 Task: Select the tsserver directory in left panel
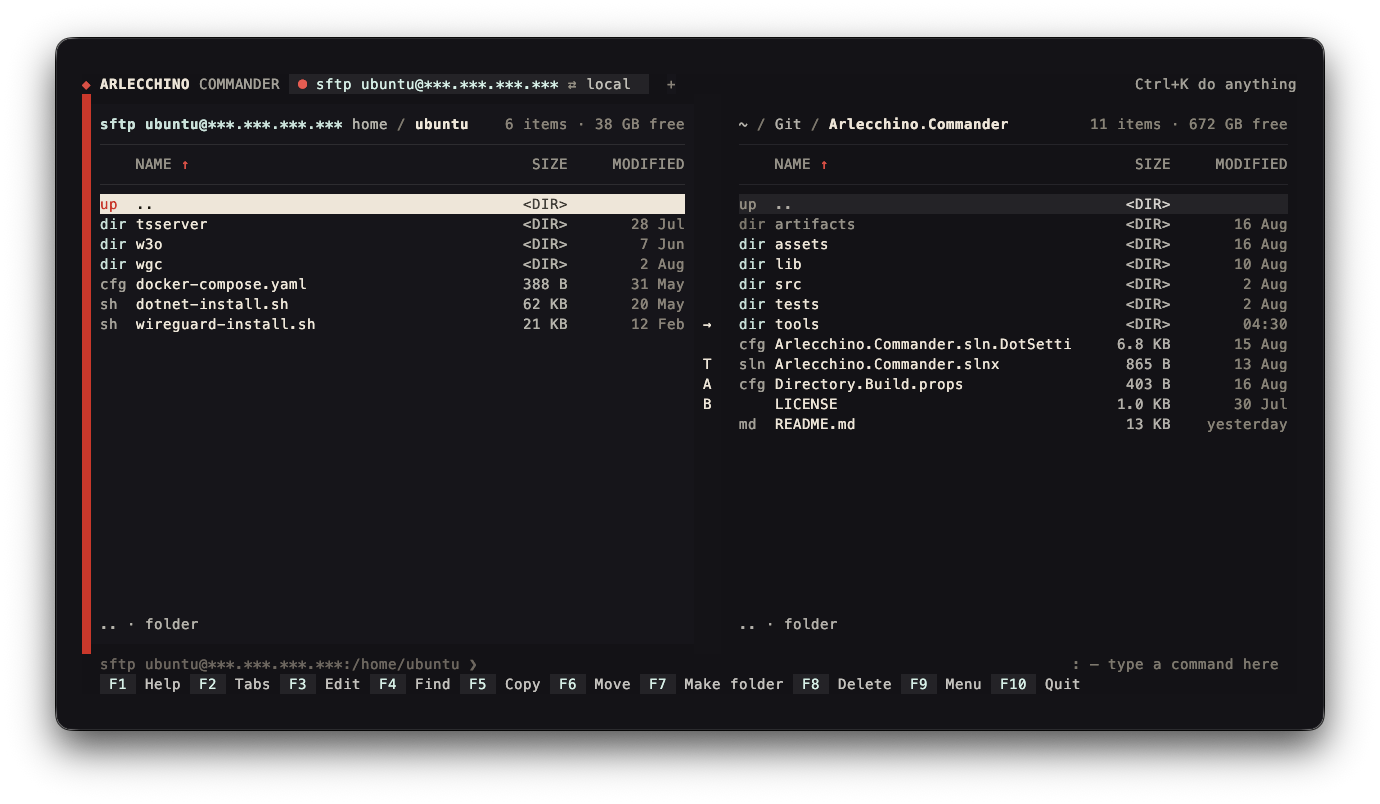click(x=392, y=224)
